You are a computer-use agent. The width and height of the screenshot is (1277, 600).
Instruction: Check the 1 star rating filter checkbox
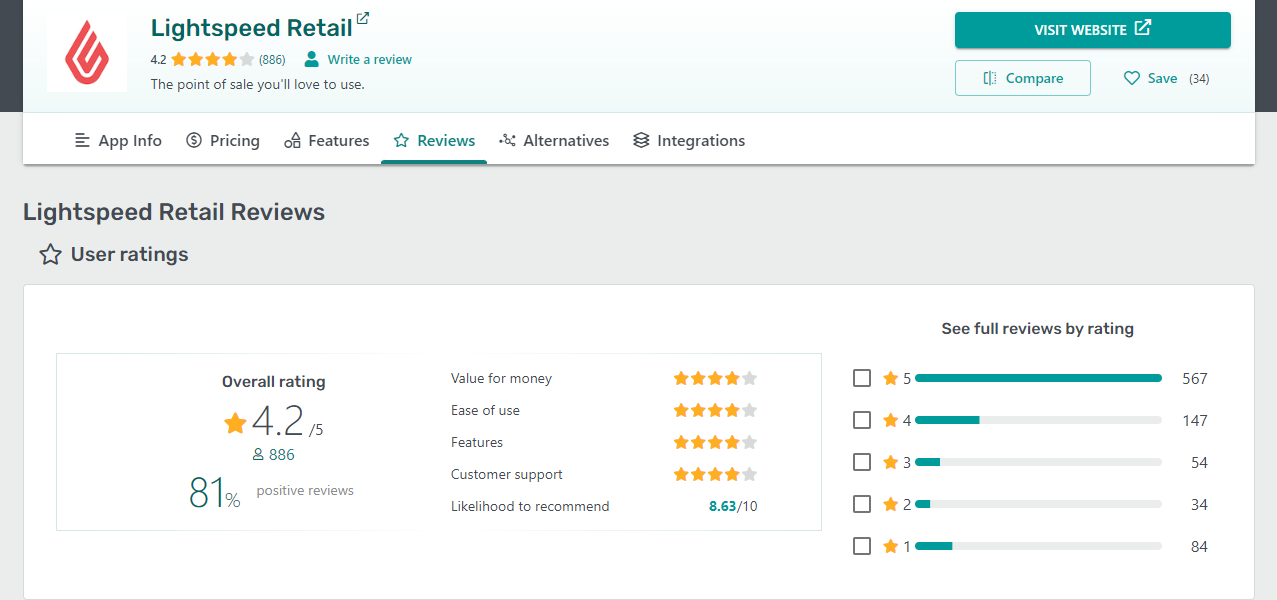pyautogui.click(x=862, y=546)
